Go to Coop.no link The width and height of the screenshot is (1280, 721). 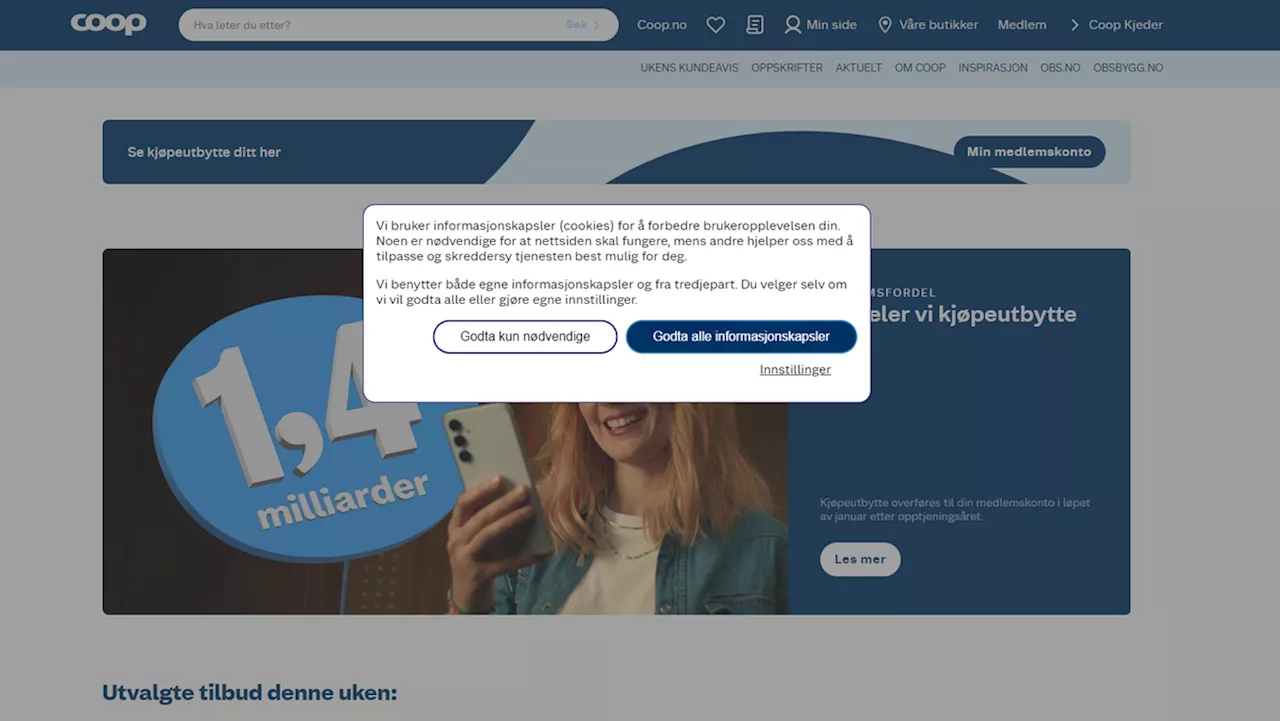[662, 25]
